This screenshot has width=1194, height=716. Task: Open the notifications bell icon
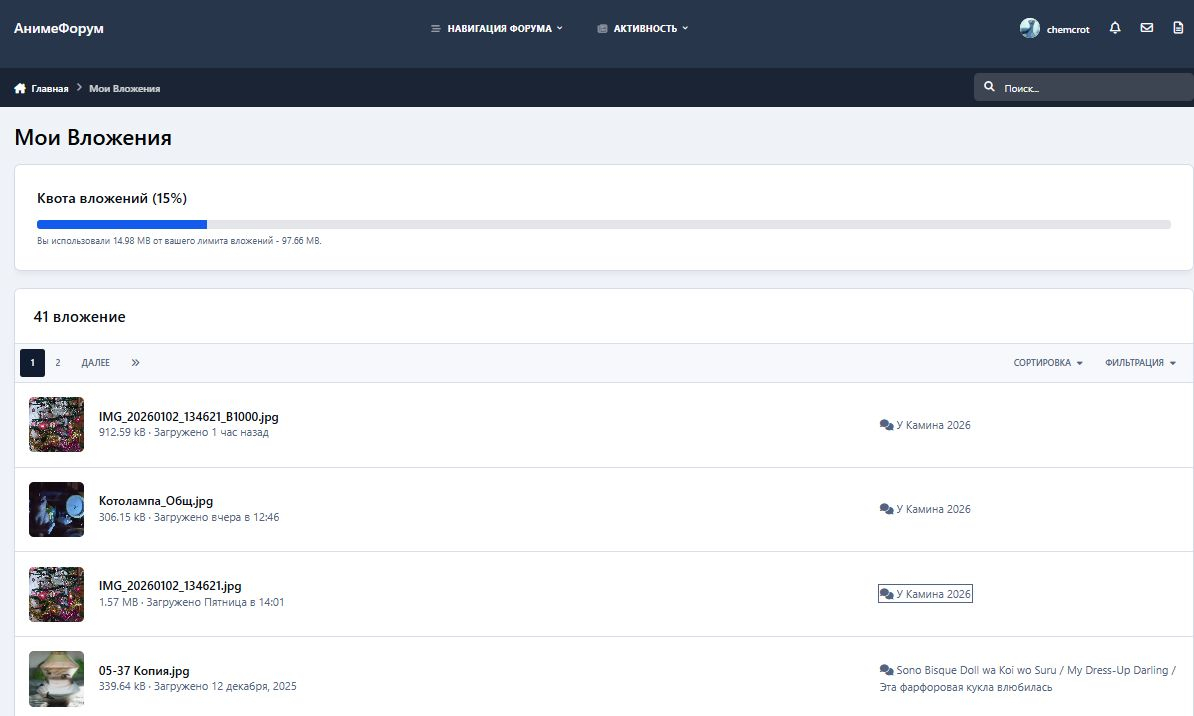click(1115, 28)
